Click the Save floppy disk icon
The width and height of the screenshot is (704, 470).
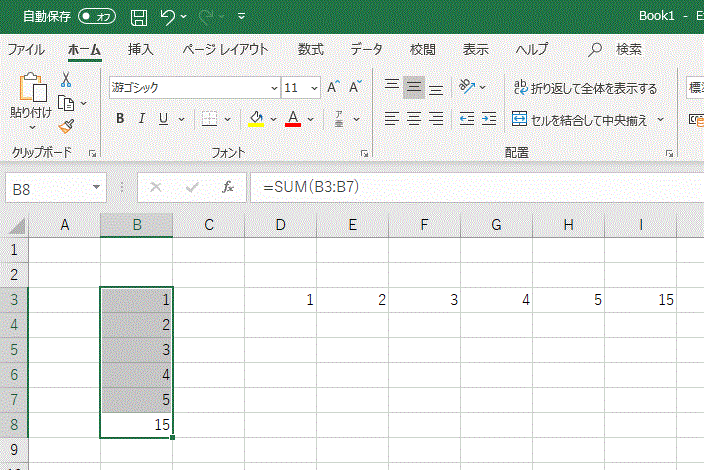(x=140, y=17)
